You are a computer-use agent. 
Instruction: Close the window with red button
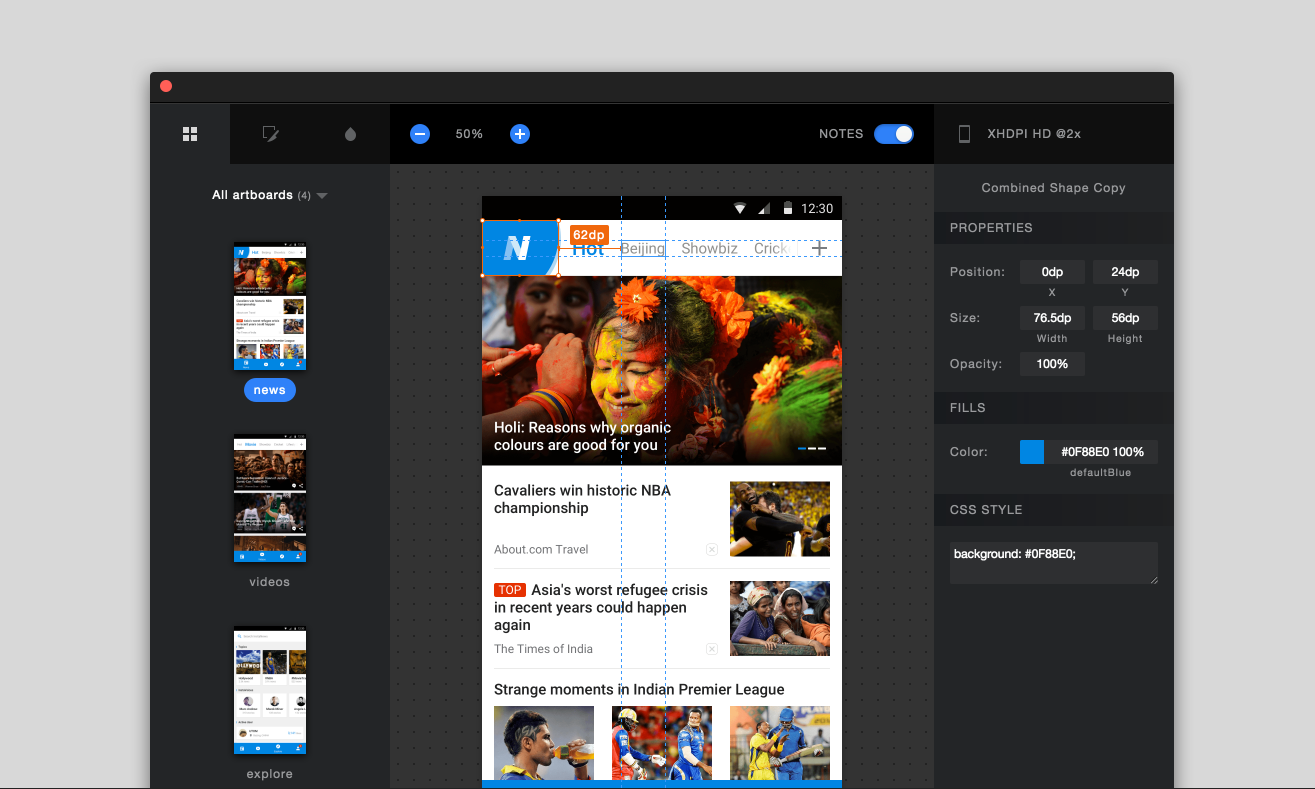coord(166,86)
